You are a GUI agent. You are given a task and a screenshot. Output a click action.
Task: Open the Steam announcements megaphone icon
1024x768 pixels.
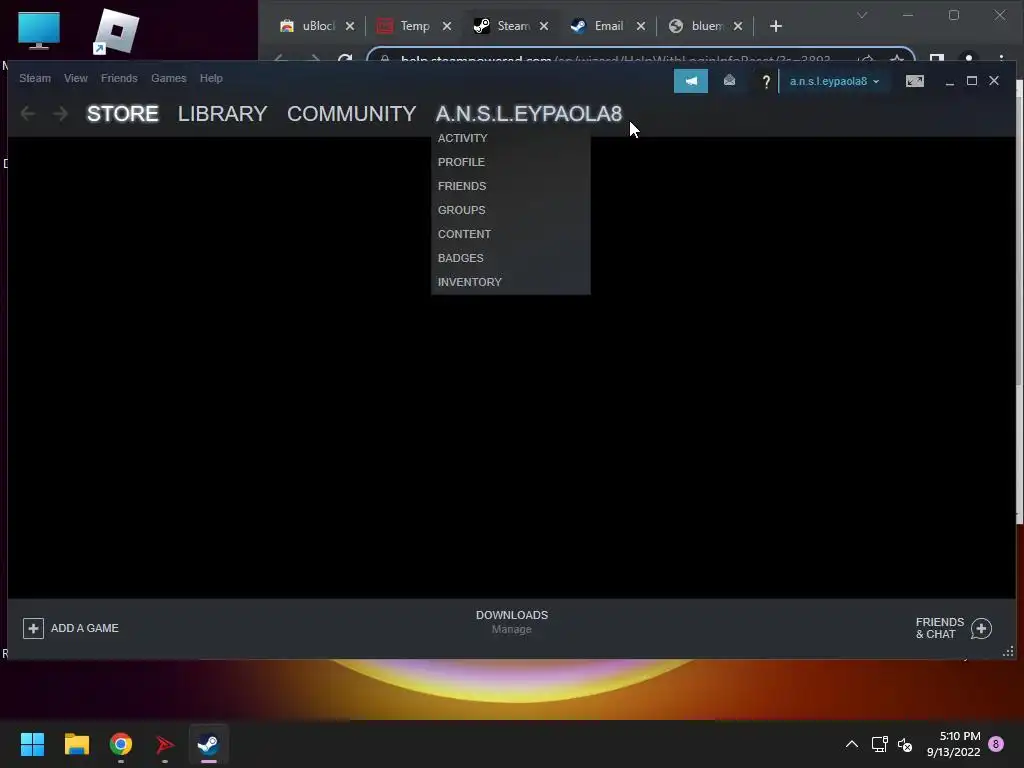click(690, 81)
